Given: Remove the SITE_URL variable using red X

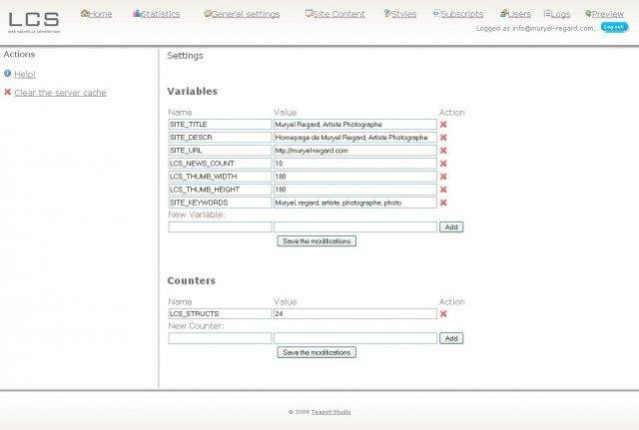Looking at the screenshot, I should tap(443, 151).
